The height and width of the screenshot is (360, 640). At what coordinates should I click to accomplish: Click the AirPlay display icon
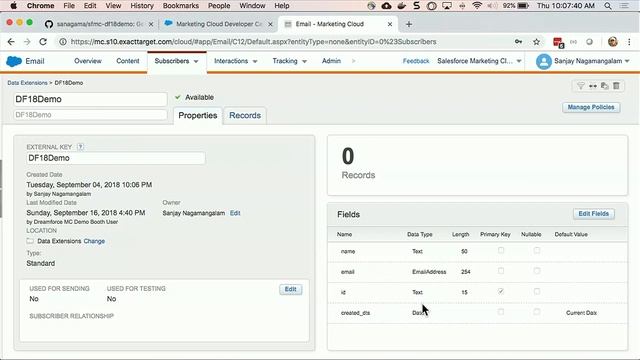tap(447, 6)
